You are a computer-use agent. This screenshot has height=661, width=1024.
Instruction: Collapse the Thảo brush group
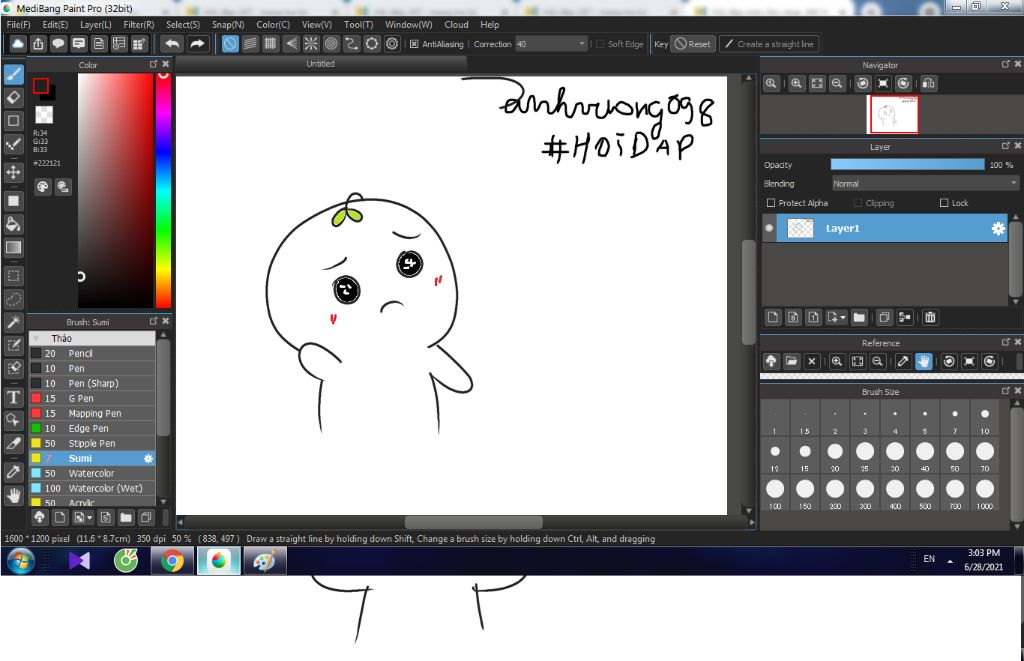(37, 338)
